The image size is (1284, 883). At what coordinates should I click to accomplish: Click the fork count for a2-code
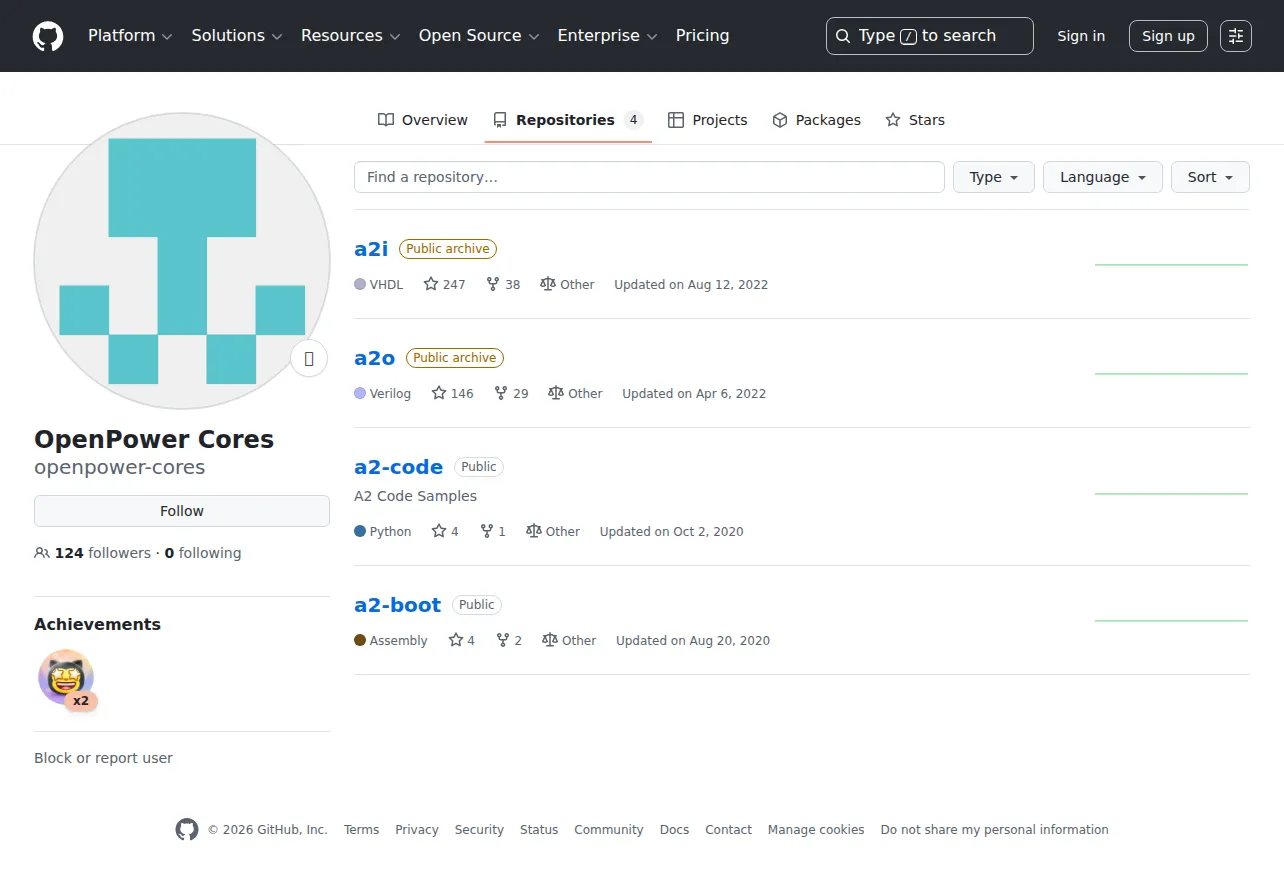coord(493,532)
